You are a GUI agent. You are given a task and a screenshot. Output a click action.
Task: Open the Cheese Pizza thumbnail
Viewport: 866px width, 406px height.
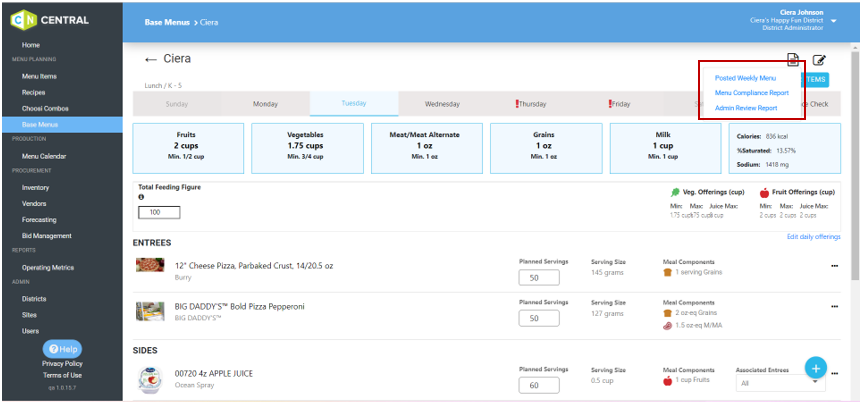pos(150,265)
